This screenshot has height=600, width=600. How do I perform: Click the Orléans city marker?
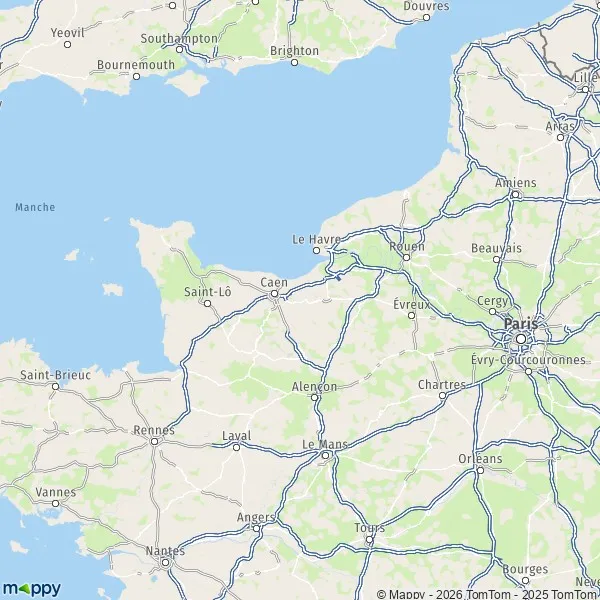pos(481,470)
